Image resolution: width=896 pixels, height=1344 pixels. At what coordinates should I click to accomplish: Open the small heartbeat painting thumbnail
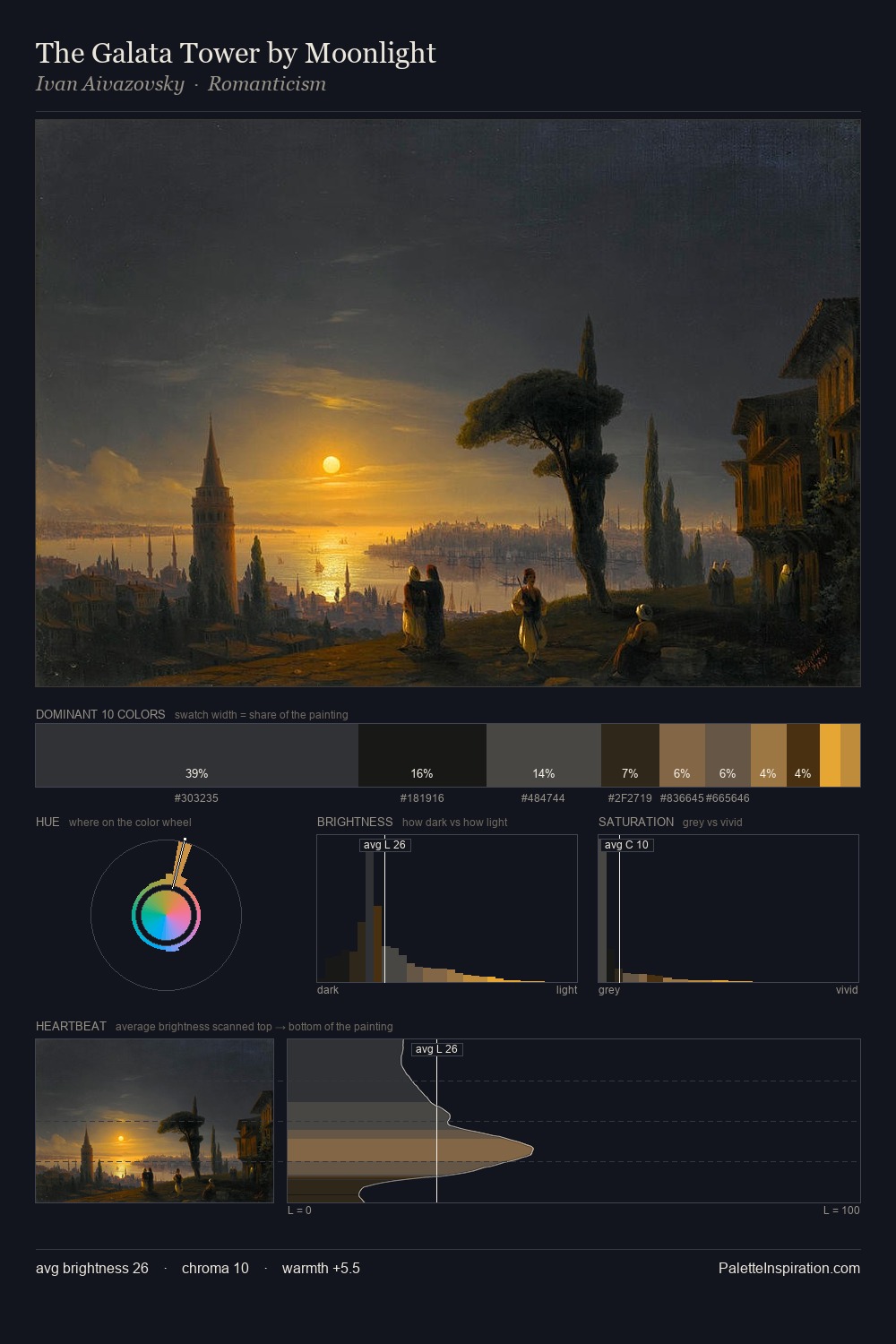(x=154, y=1121)
